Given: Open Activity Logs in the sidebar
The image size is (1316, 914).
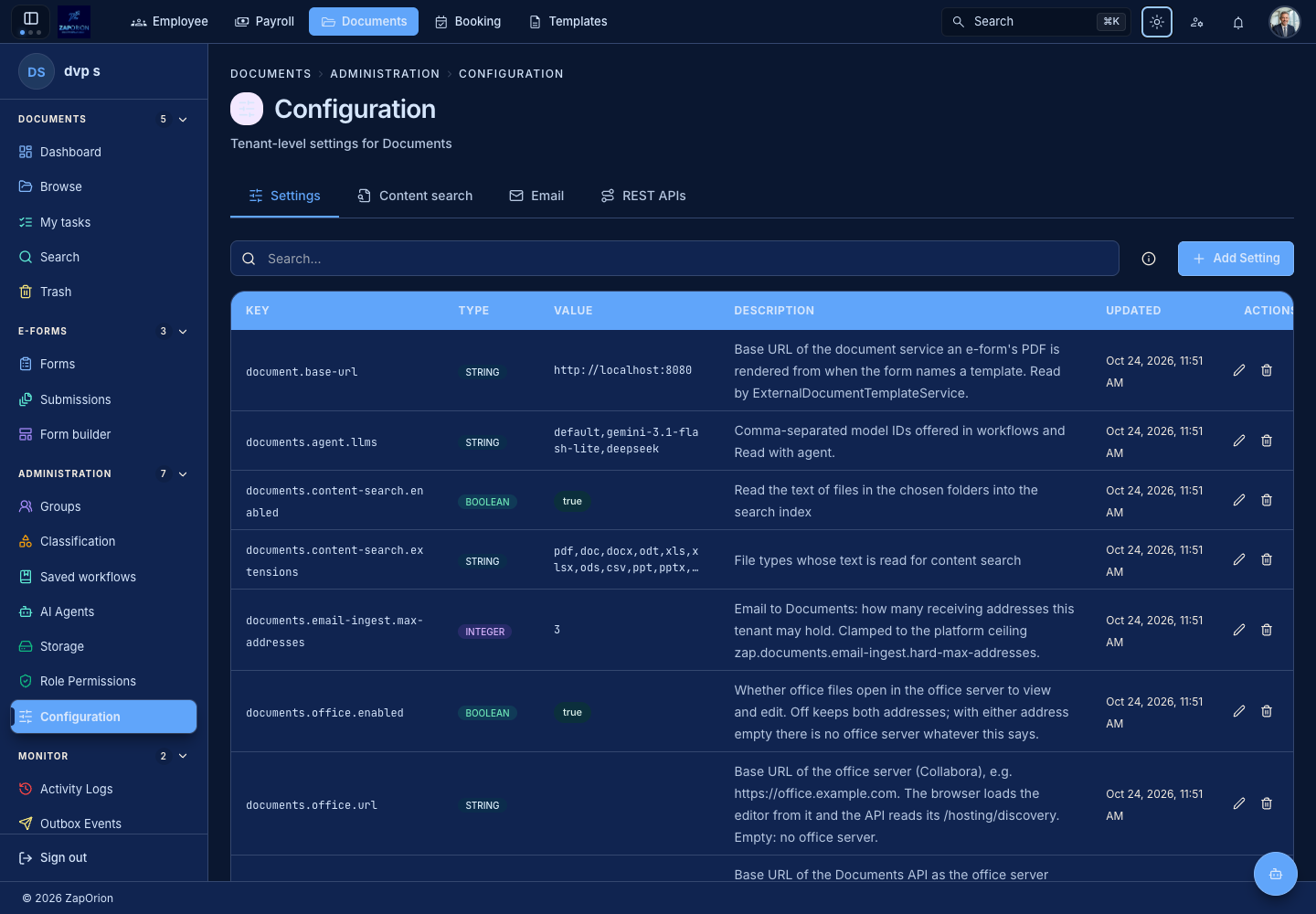Looking at the screenshot, I should tap(103, 790).
